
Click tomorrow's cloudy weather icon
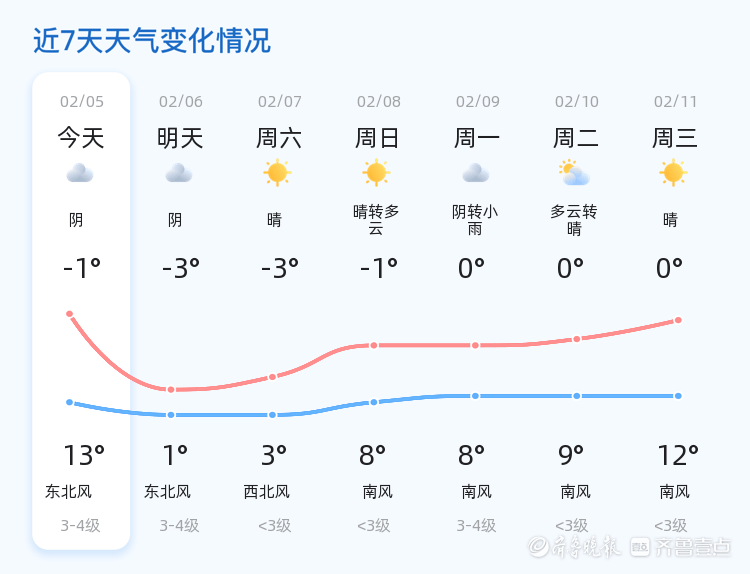click(x=179, y=173)
